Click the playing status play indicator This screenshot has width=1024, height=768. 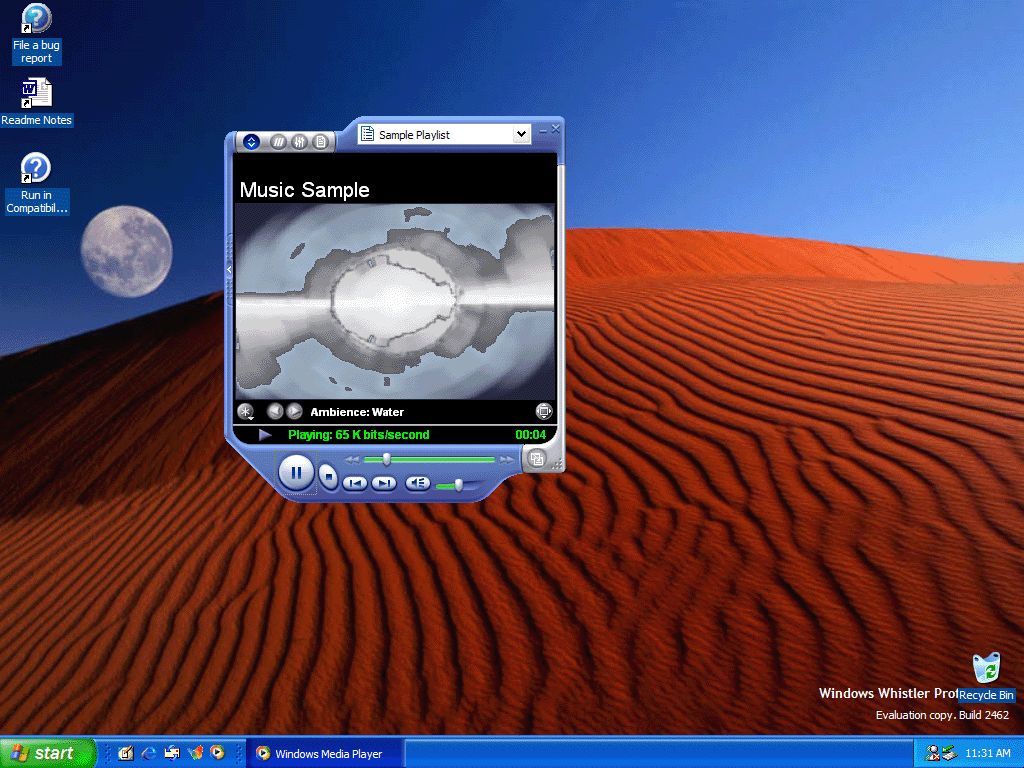264,435
